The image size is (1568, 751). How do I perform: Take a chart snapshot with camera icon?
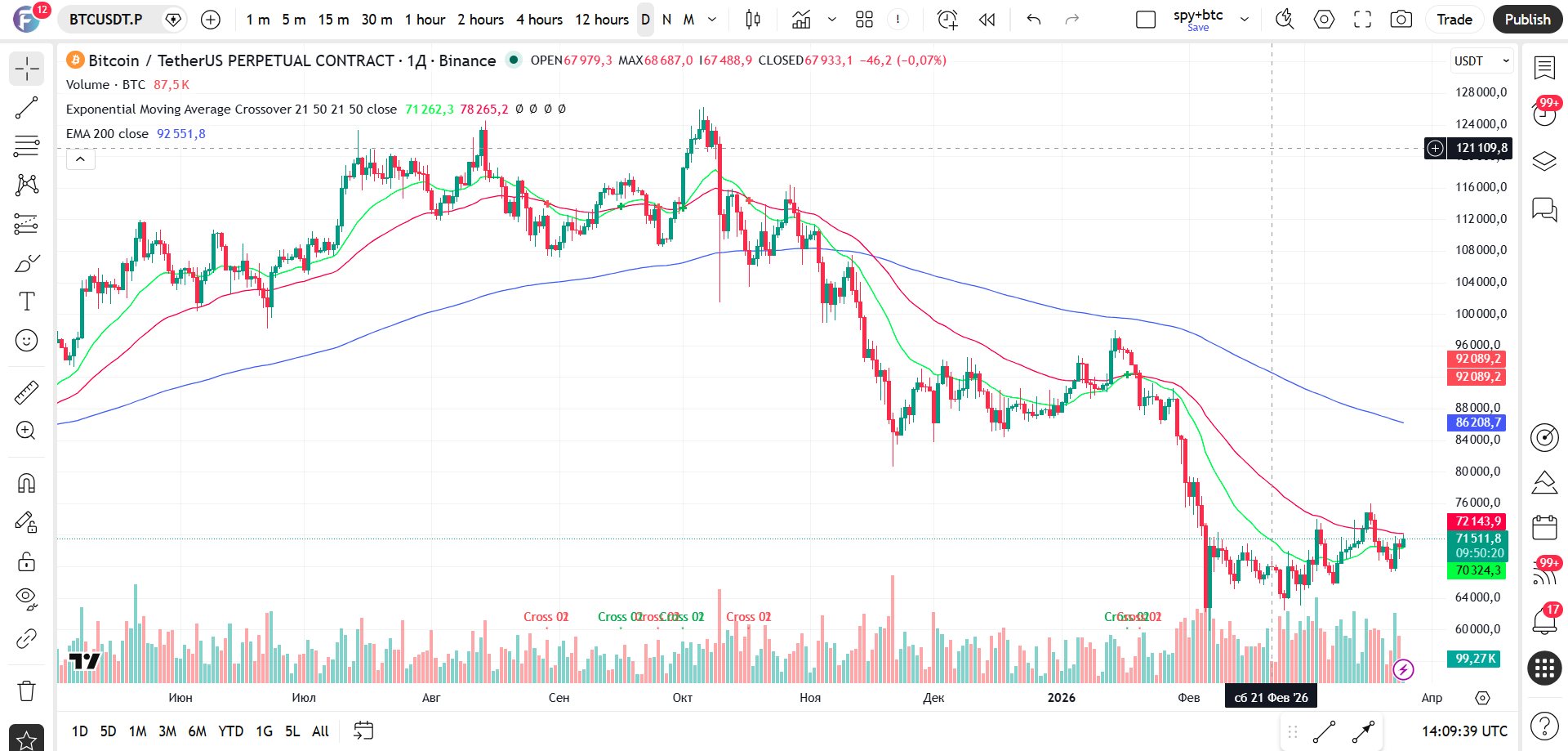tap(1401, 20)
